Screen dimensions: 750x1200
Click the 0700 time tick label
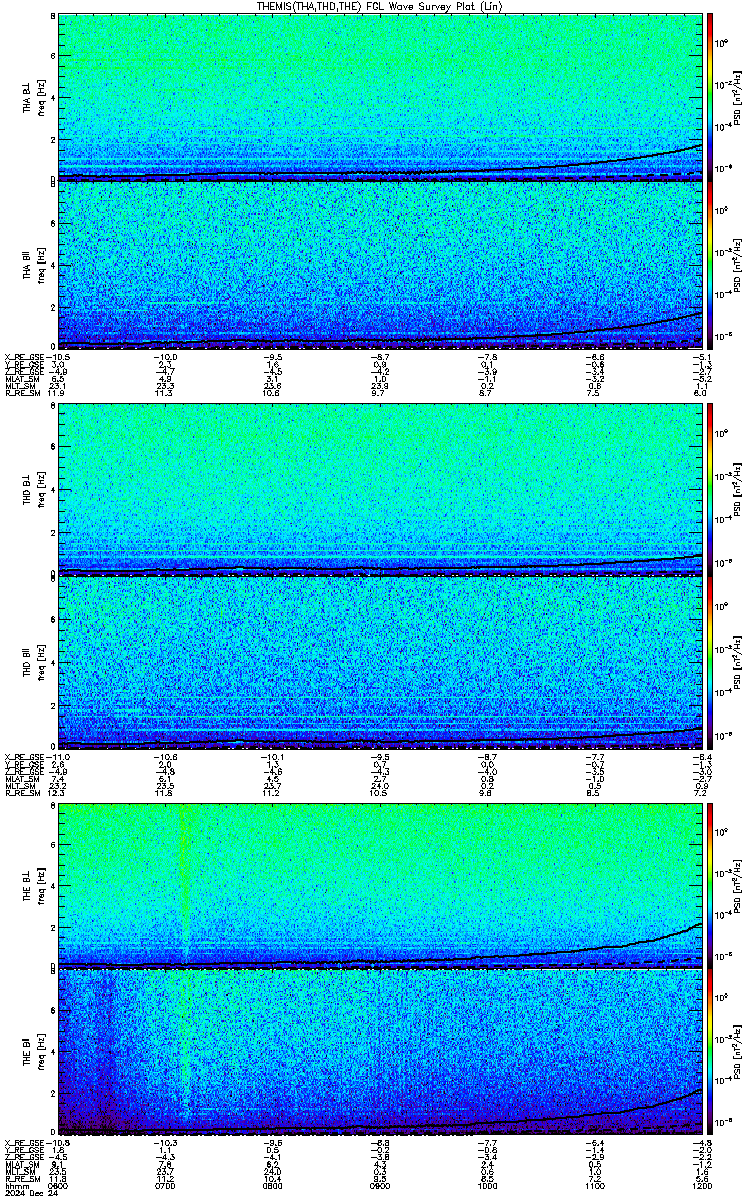165,1186
